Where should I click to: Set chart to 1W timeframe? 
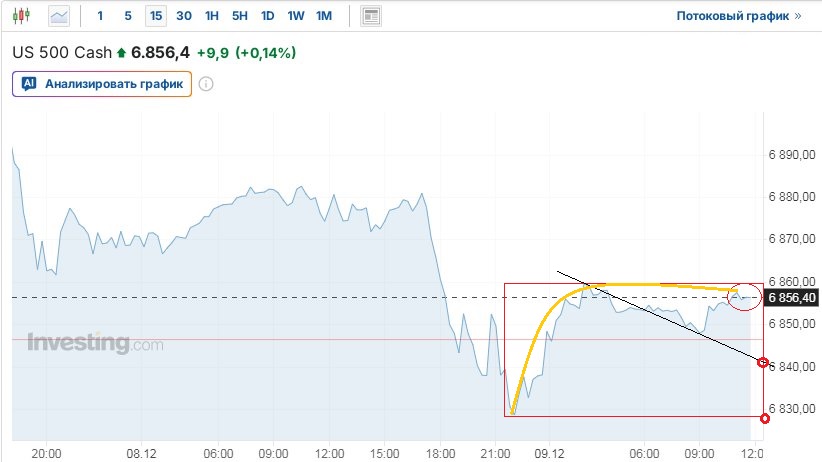pos(296,16)
